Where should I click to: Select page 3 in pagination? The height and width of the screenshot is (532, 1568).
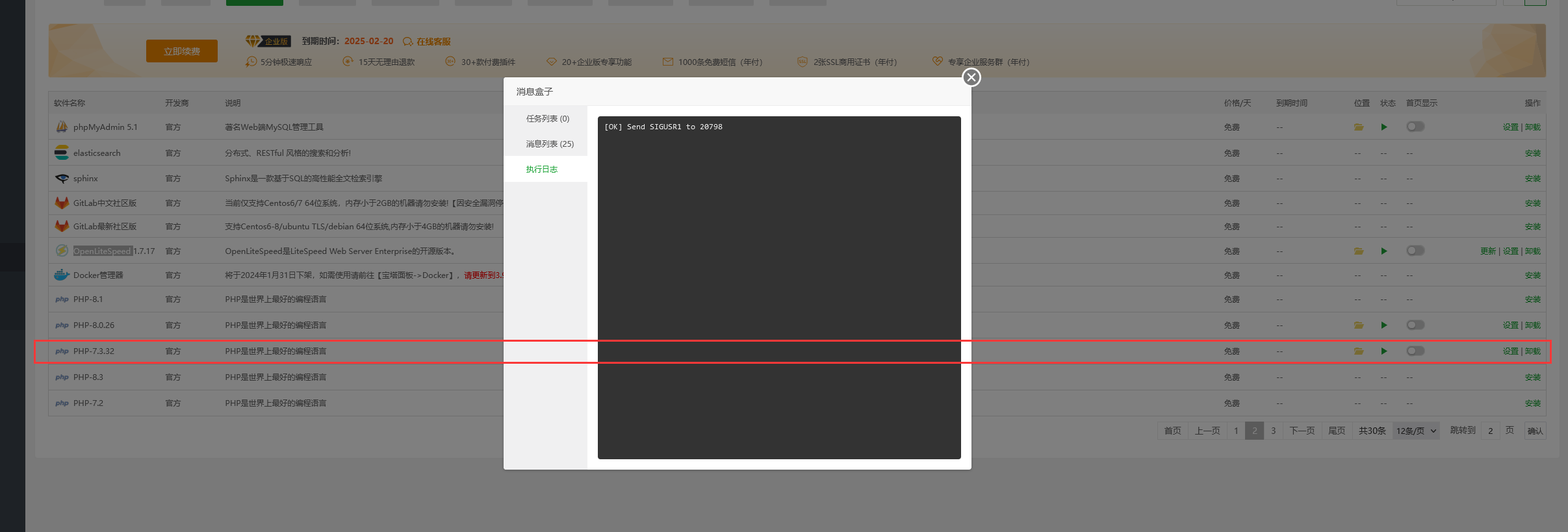[1273, 431]
